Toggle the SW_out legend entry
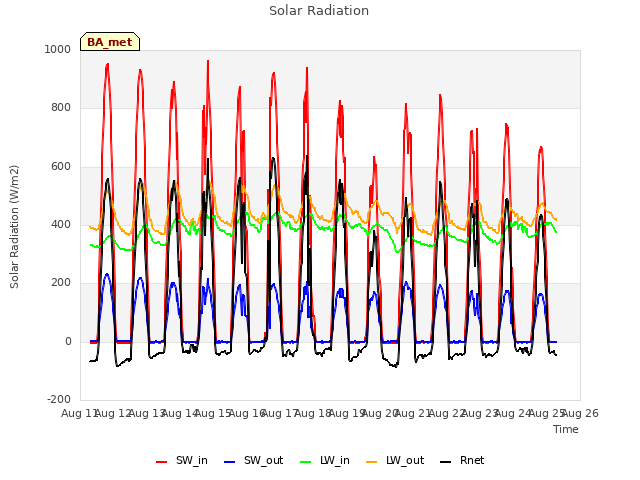Image resolution: width=640 pixels, height=480 pixels. pyautogui.click(x=253, y=461)
